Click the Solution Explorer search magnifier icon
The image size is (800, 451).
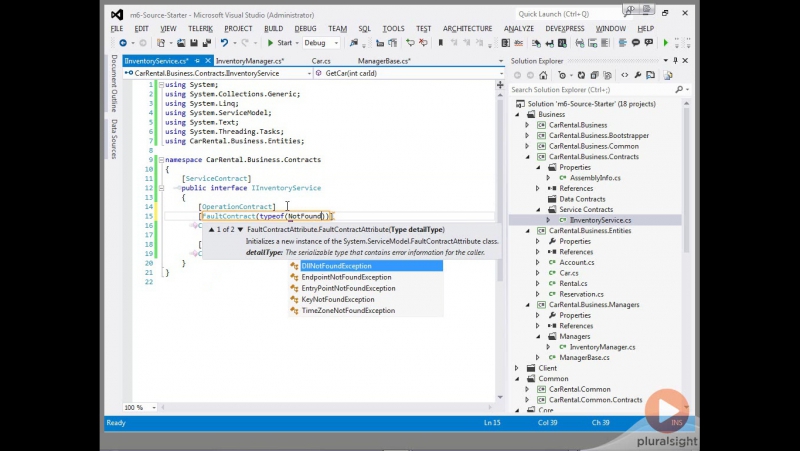[679, 90]
